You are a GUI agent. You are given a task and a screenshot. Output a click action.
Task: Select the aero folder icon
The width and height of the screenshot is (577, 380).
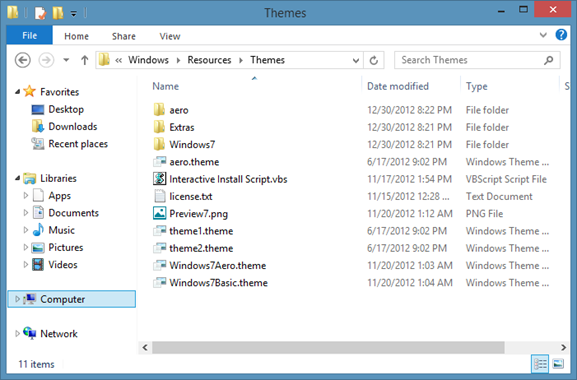159,110
